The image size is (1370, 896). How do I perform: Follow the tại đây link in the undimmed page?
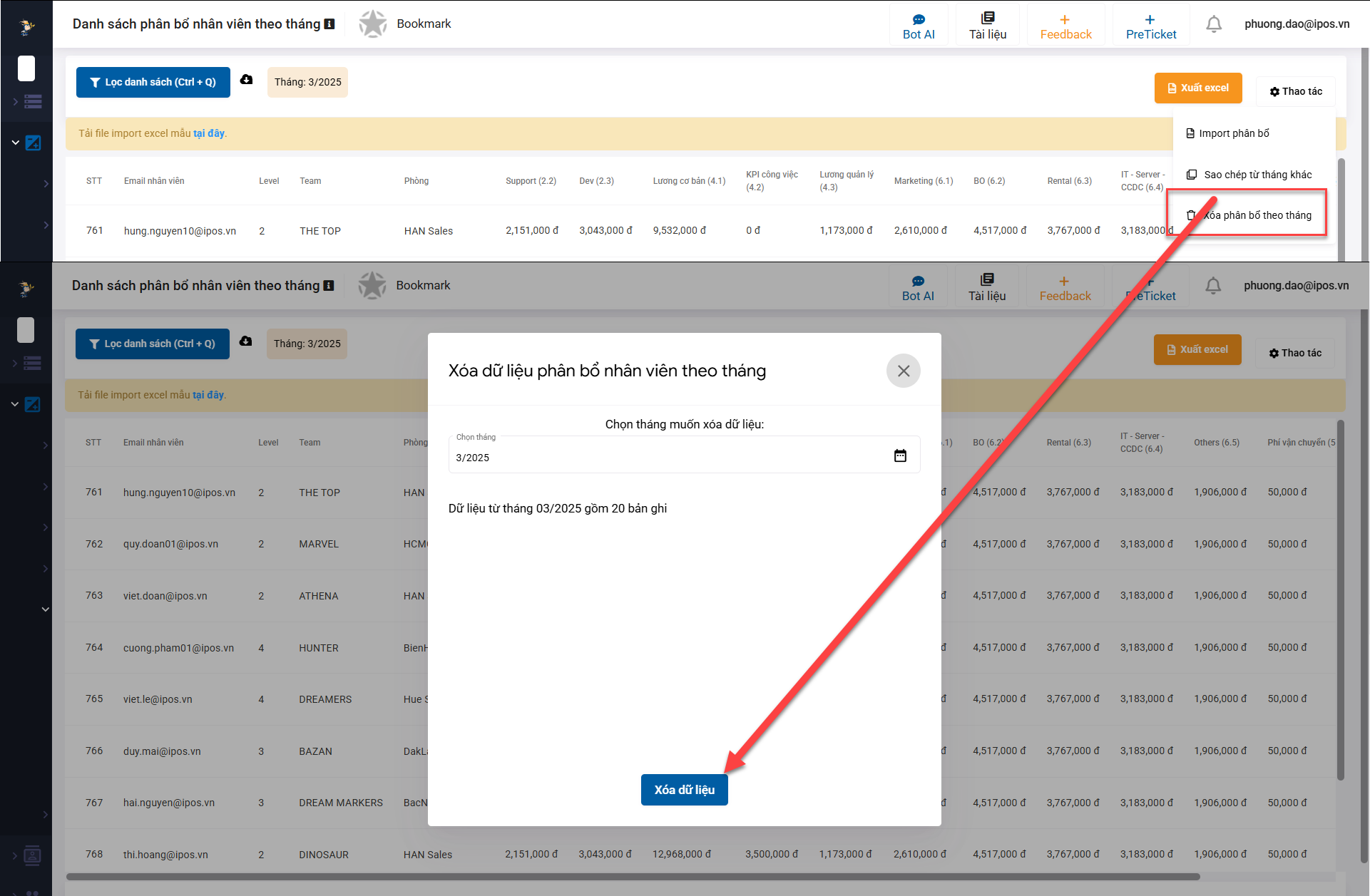click(209, 133)
